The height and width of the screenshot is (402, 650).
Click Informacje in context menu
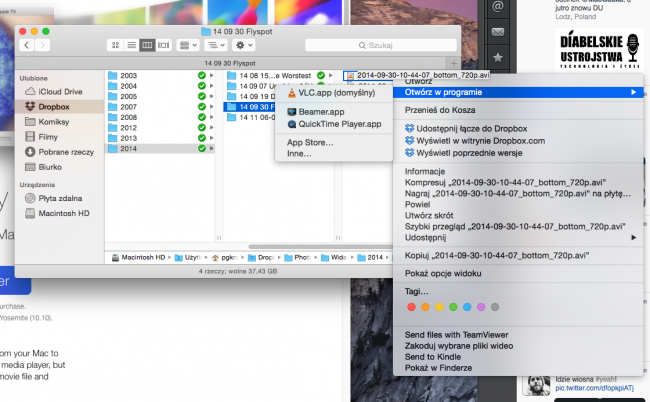point(425,172)
